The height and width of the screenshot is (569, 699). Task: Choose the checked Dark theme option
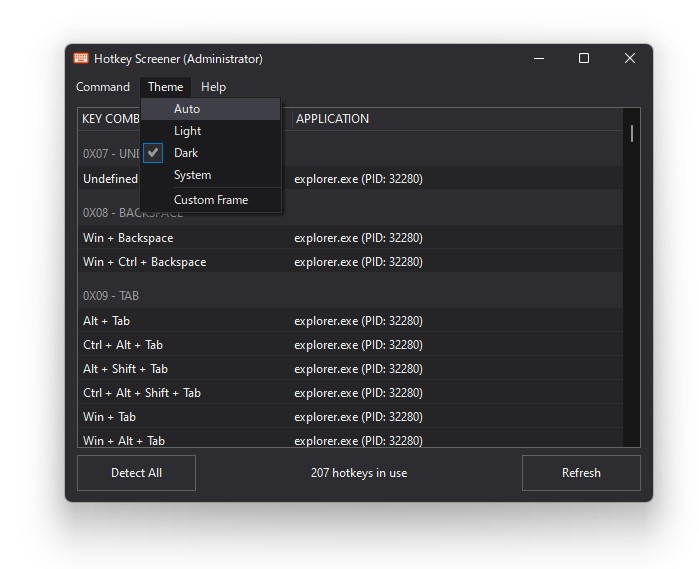186,153
